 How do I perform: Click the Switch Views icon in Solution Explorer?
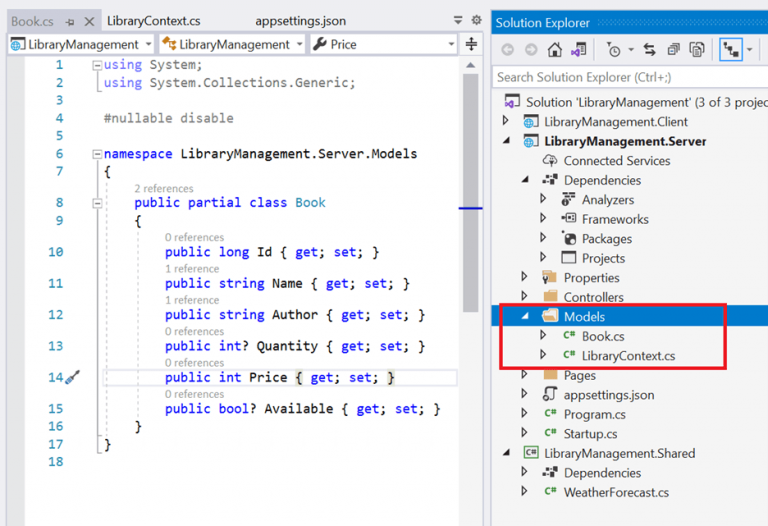coord(578,50)
